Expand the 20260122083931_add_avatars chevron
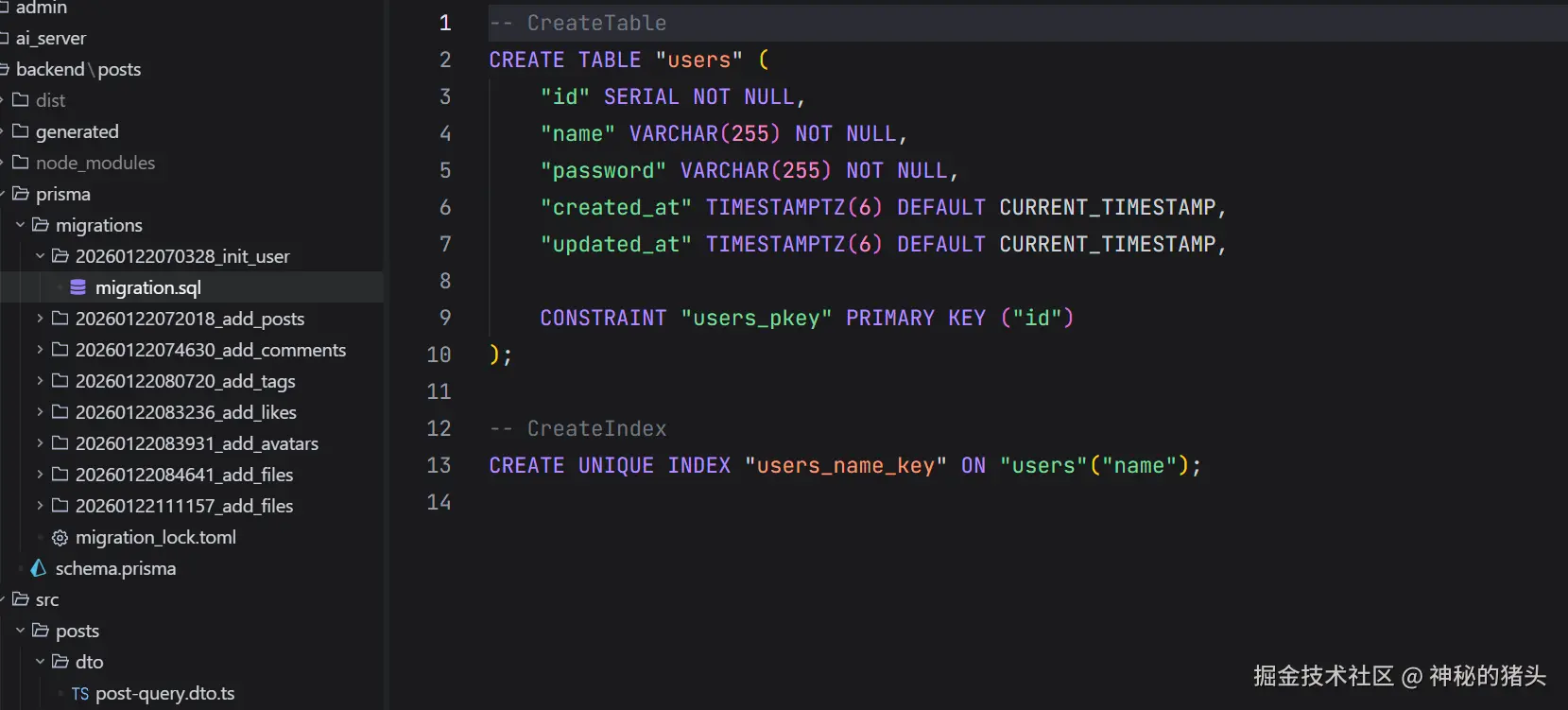This screenshot has height=710, width=1568. pos(40,443)
